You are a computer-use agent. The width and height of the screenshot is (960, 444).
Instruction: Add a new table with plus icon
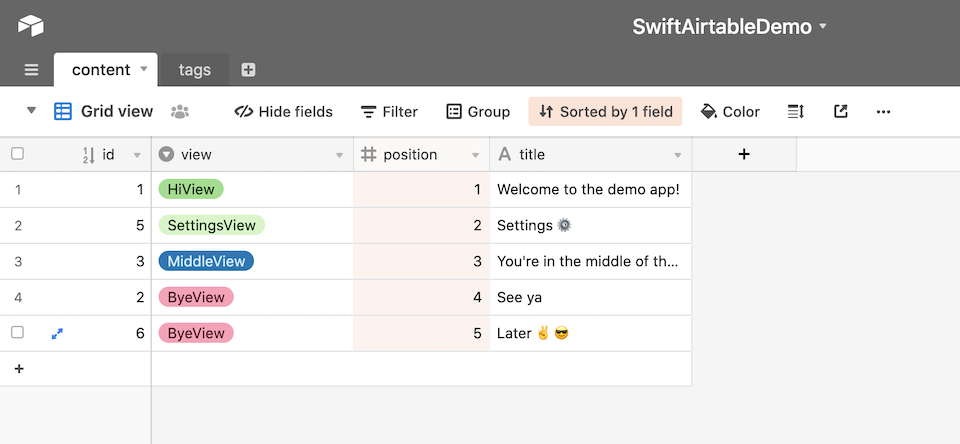coord(248,70)
